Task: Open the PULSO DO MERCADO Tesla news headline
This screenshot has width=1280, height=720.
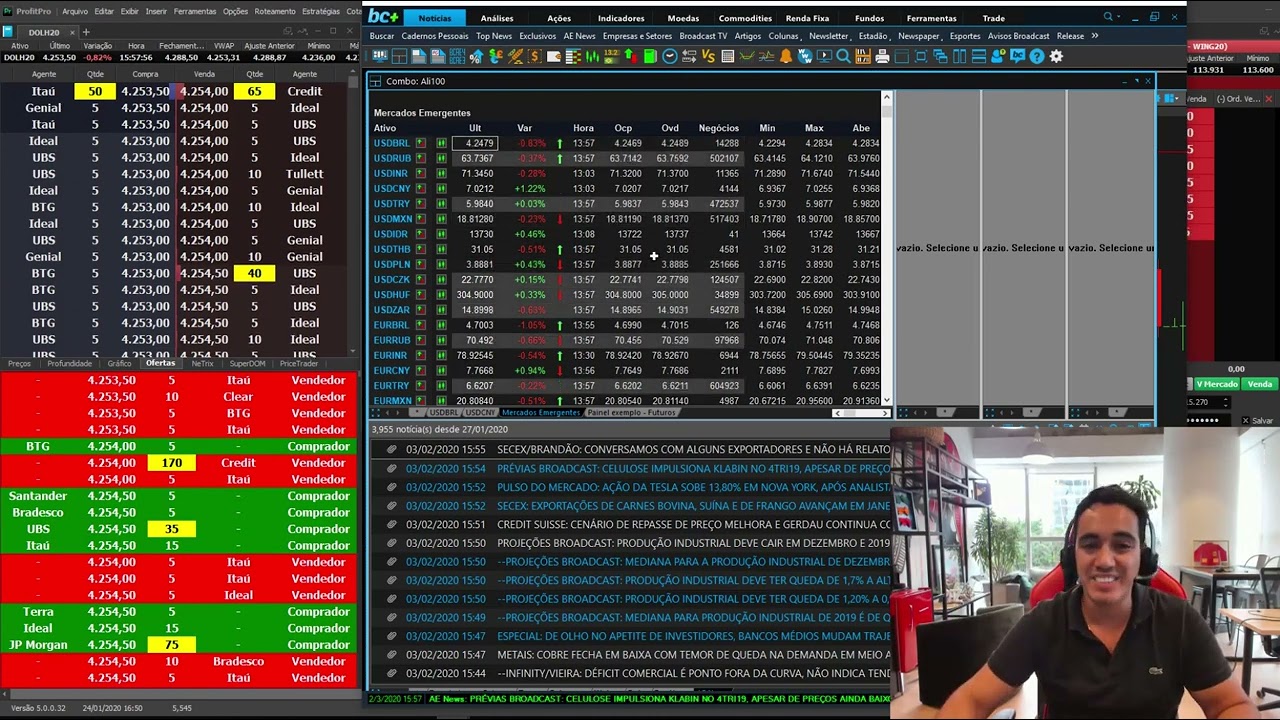Action: coord(693,487)
